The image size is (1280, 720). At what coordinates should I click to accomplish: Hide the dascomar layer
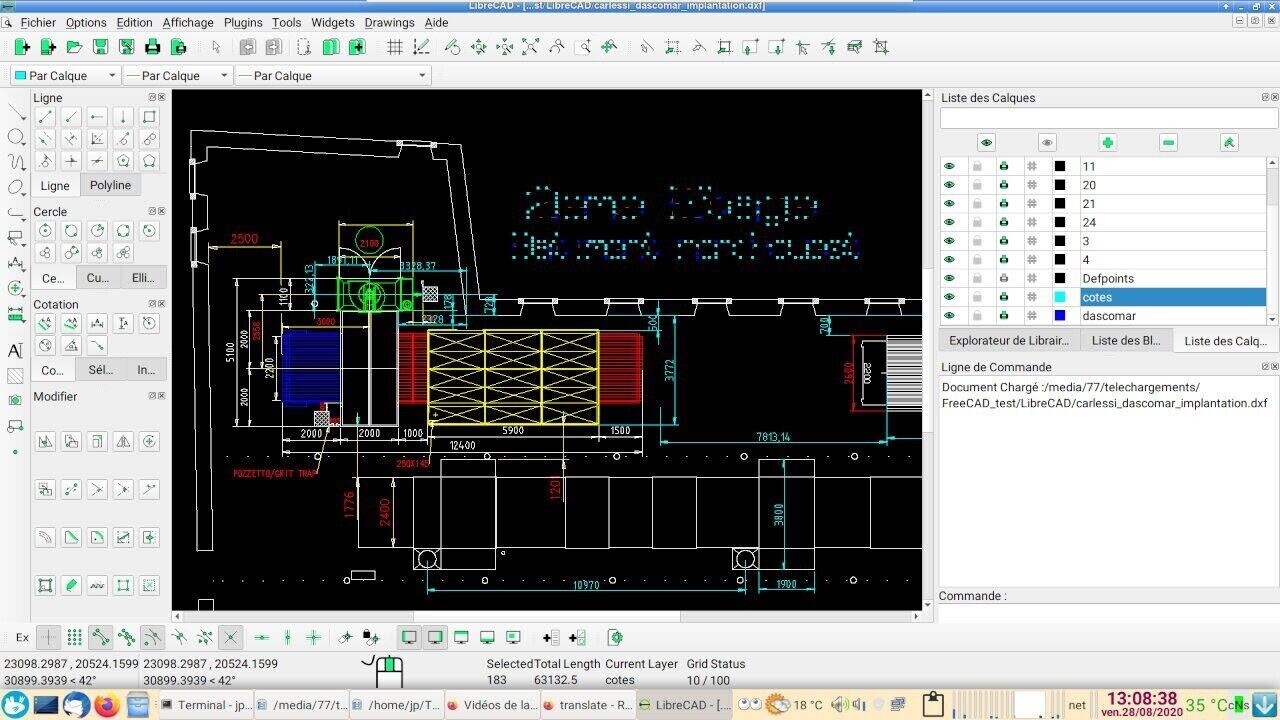point(949,315)
